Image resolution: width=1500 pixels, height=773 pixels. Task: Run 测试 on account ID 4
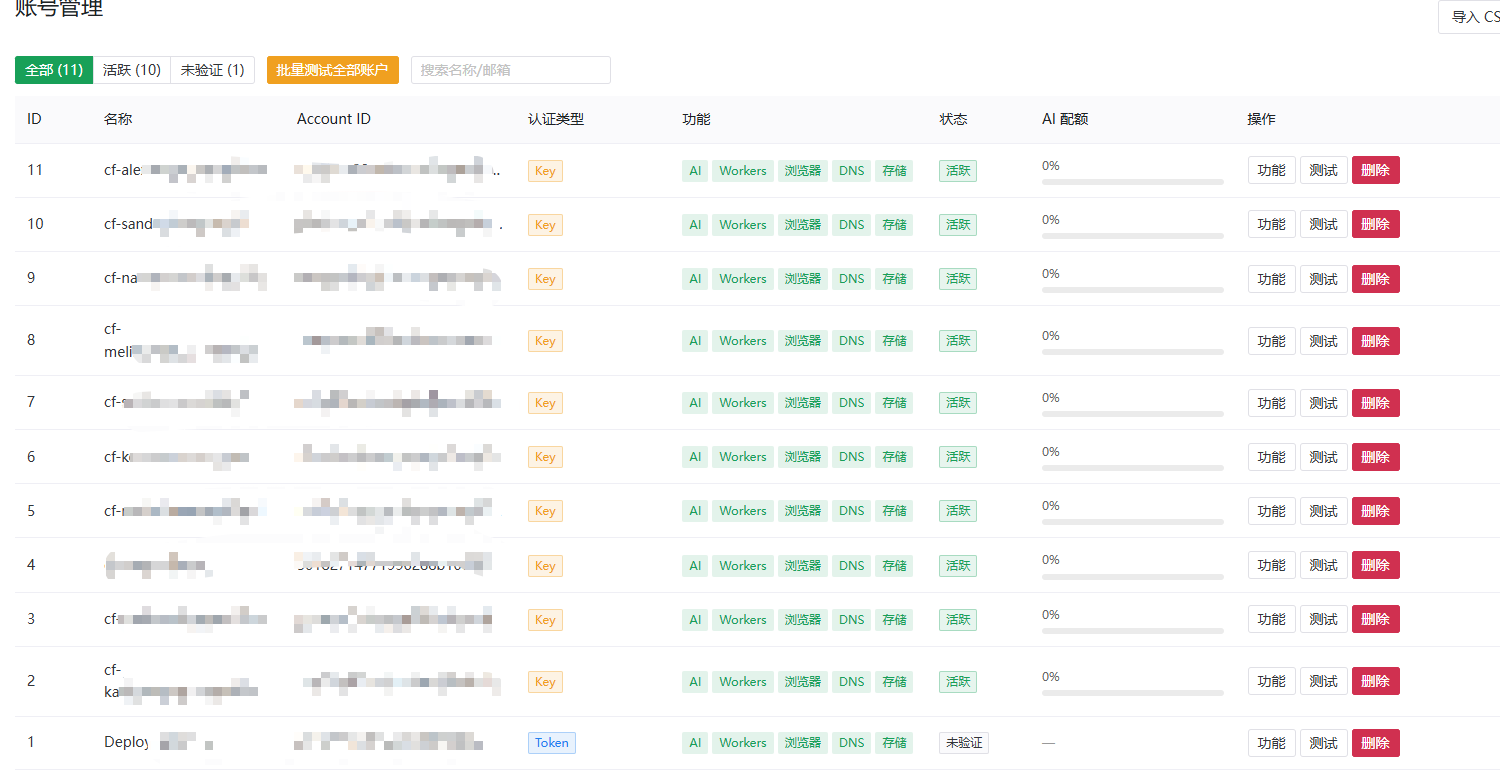(x=1324, y=565)
